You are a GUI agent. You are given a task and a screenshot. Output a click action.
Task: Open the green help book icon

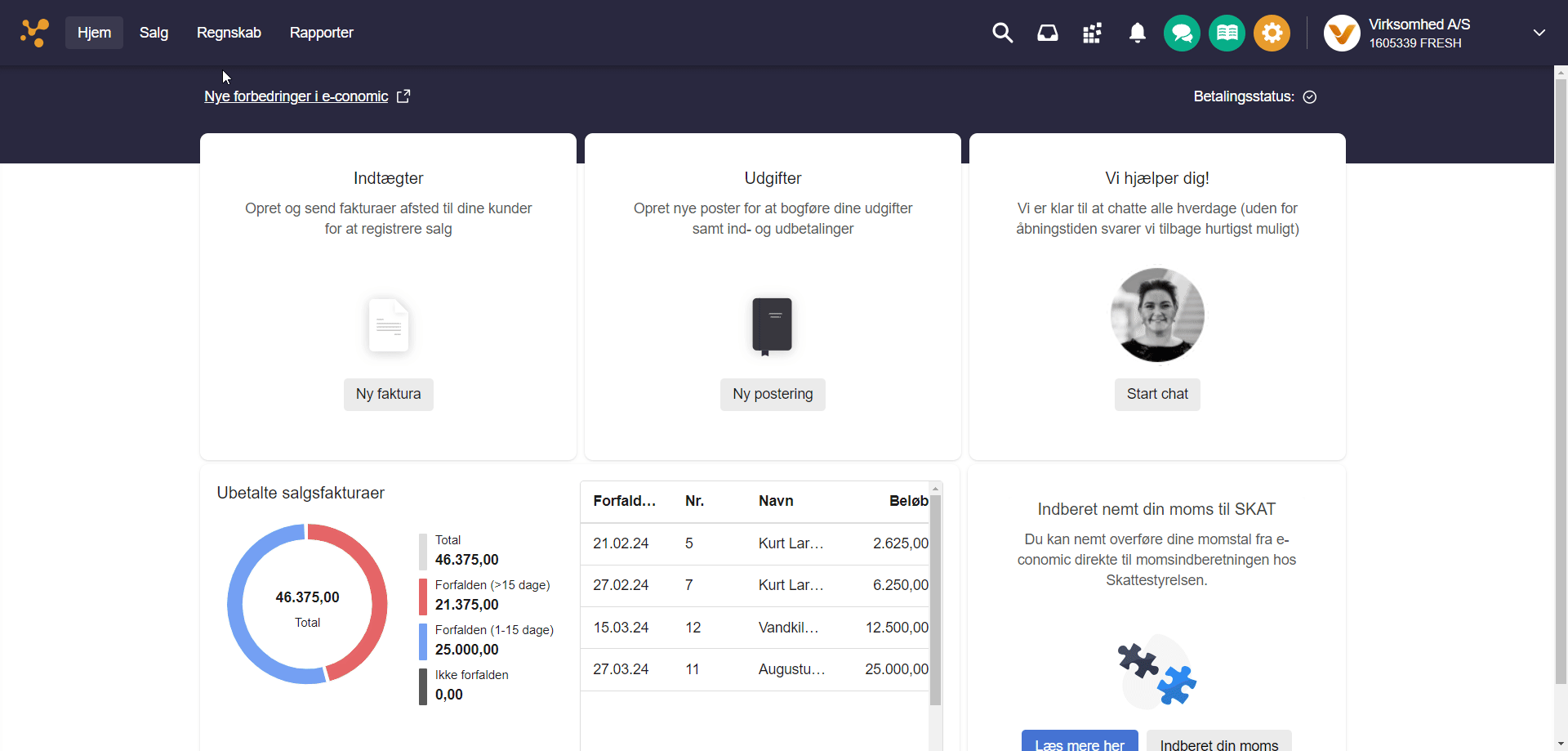1227,34
